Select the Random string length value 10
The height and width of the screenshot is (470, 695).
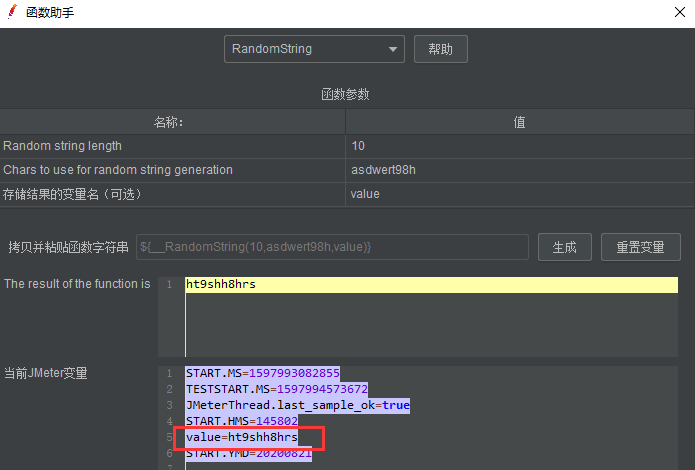pos(519,146)
